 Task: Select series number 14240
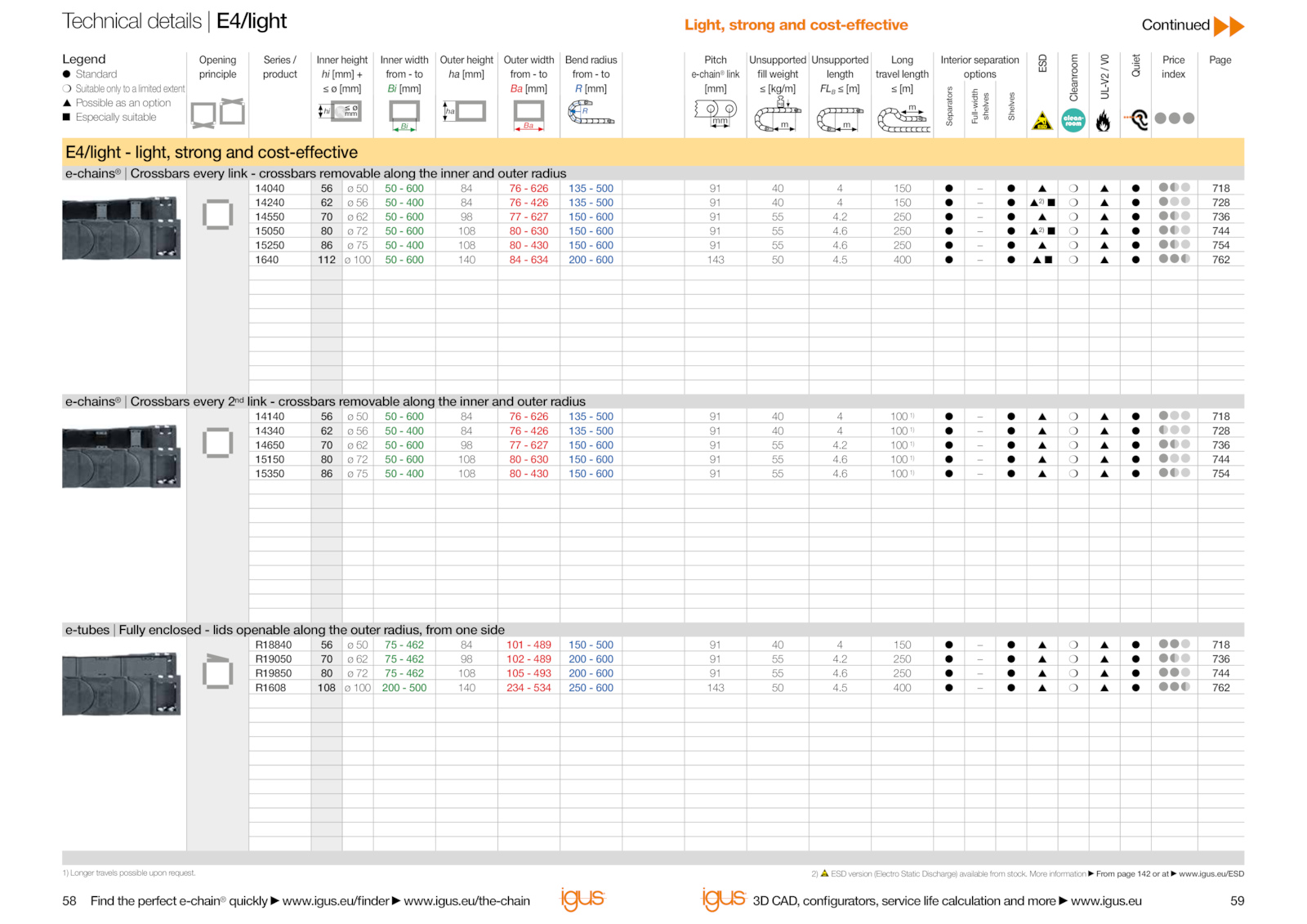(x=270, y=203)
